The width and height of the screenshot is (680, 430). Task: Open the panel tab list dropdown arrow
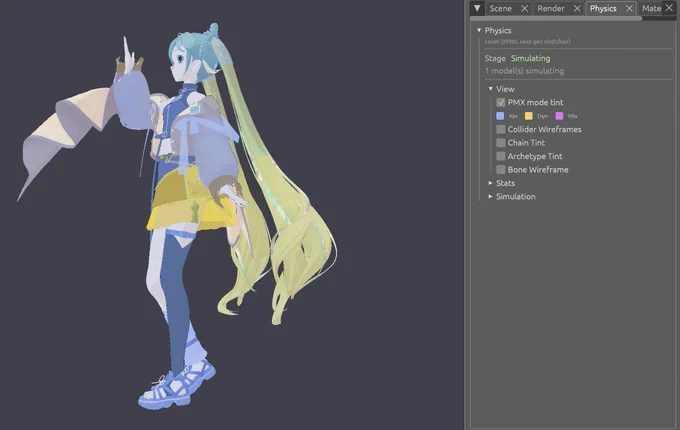click(477, 8)
